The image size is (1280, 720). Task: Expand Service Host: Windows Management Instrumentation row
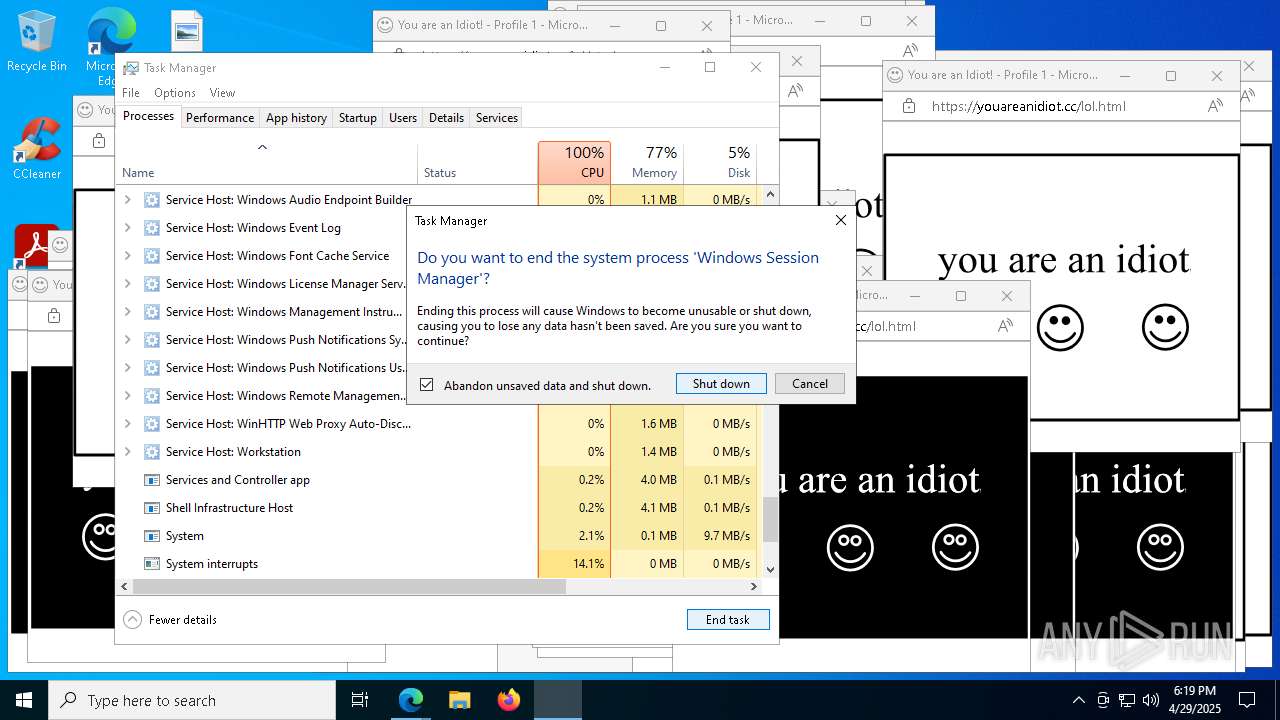127,312
